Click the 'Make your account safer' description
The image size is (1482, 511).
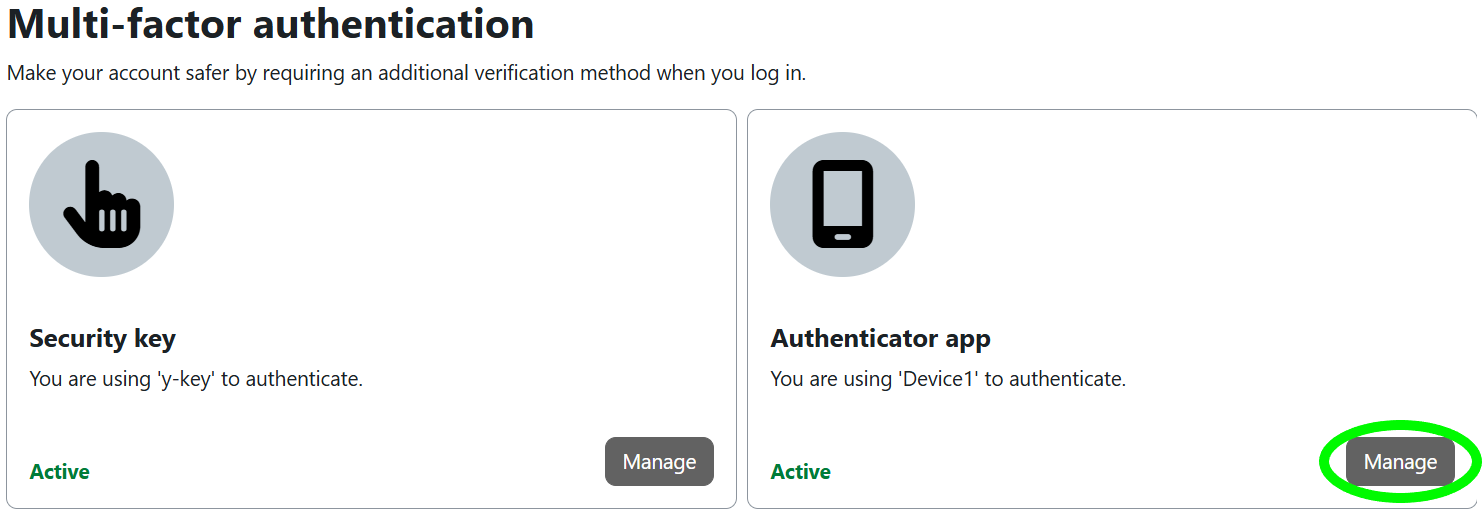pyautogui.click(x=120, y=74)
